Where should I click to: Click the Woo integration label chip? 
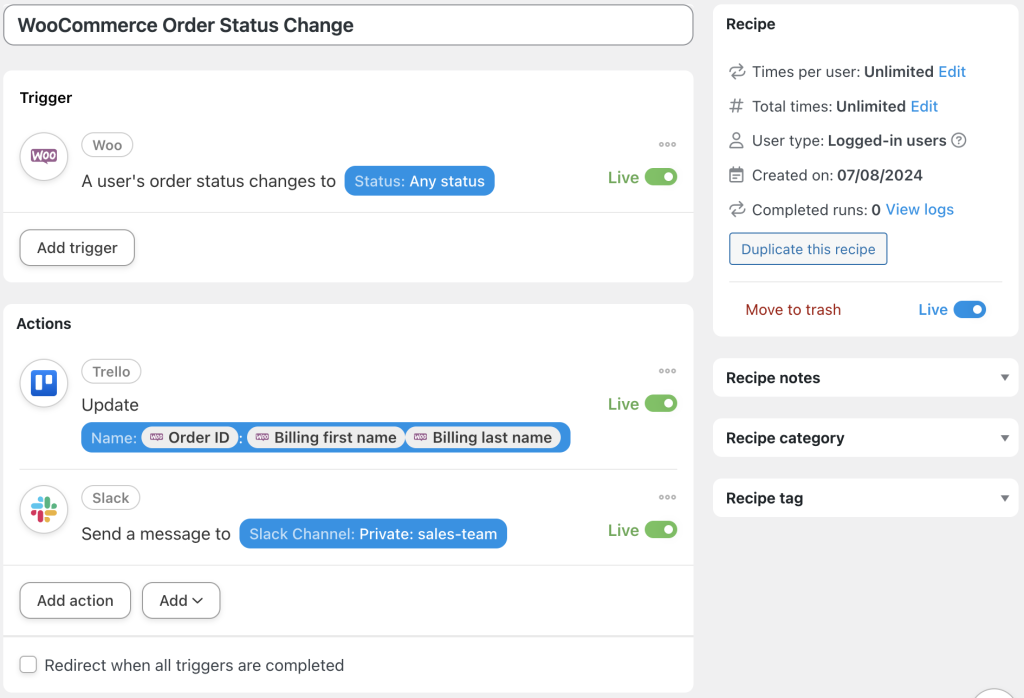pyautogui.click(x=107, y=144)
